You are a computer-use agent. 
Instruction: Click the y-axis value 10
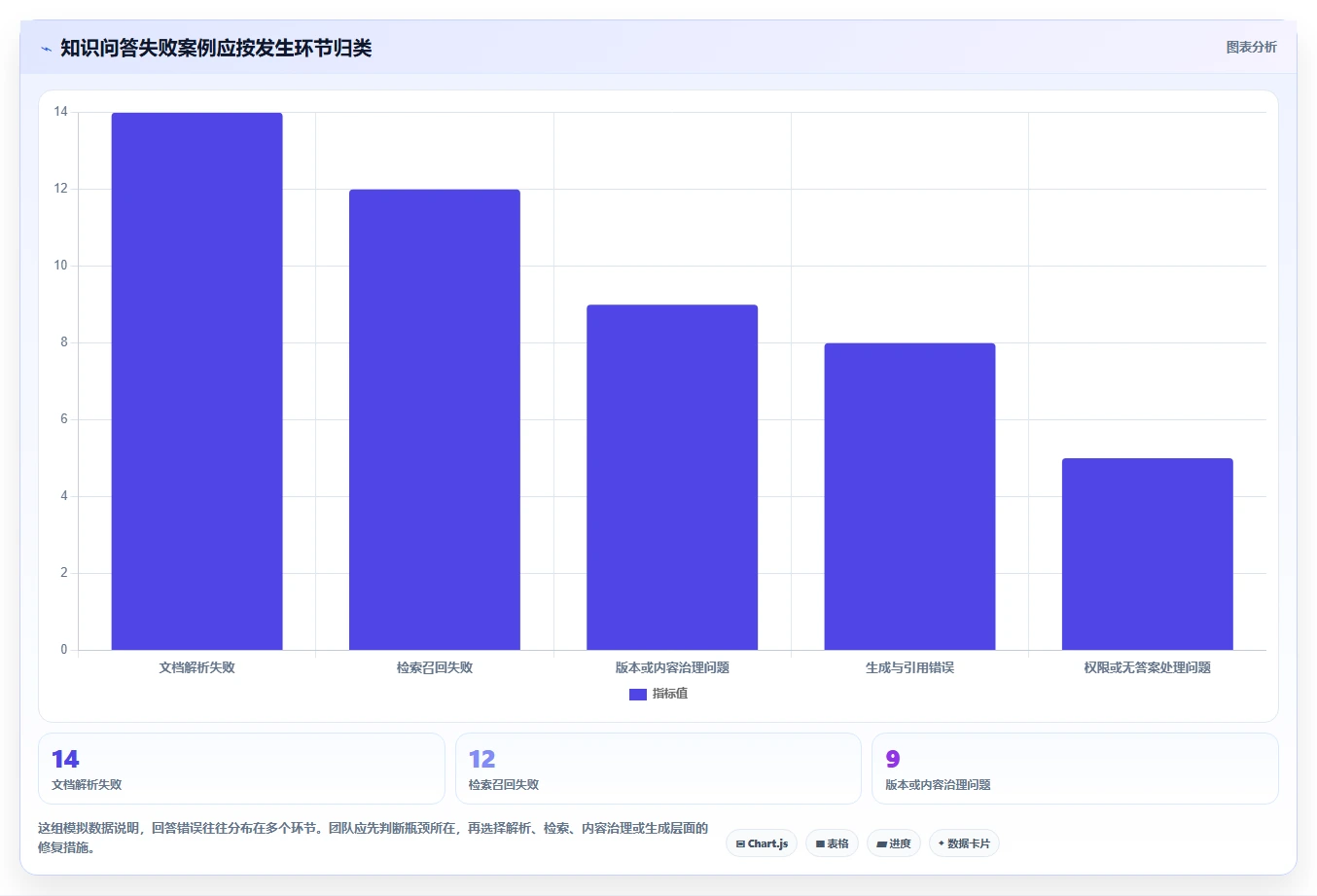click(x=61, y=266)
